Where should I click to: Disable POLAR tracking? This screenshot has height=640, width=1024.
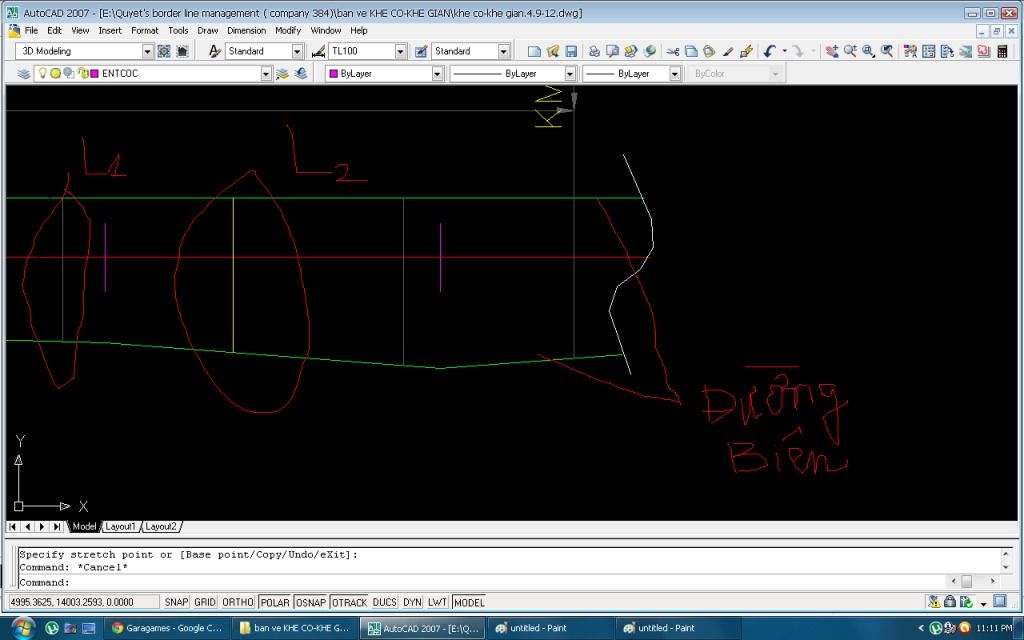pos(275,602)
